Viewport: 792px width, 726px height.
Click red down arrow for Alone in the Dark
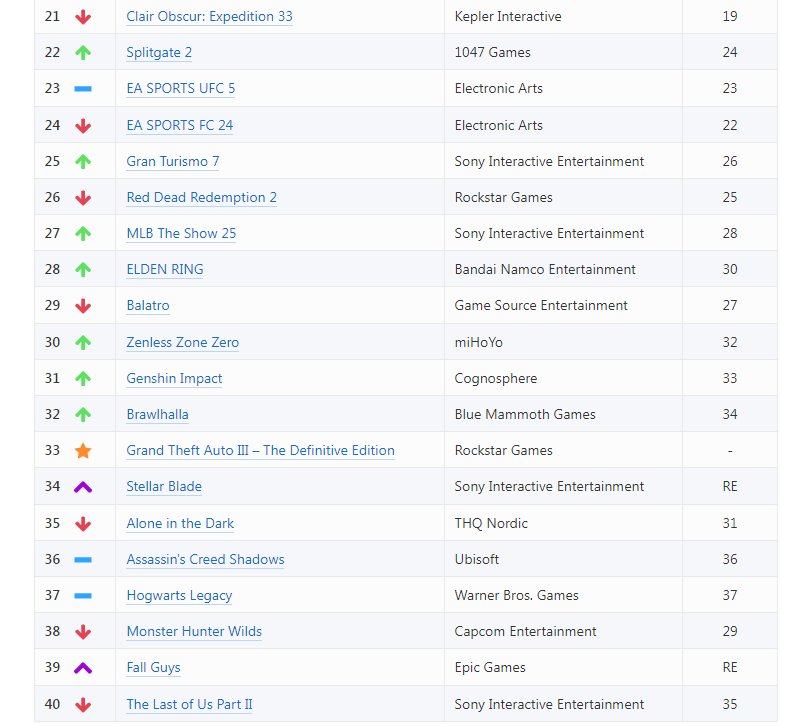click(83, 524)
